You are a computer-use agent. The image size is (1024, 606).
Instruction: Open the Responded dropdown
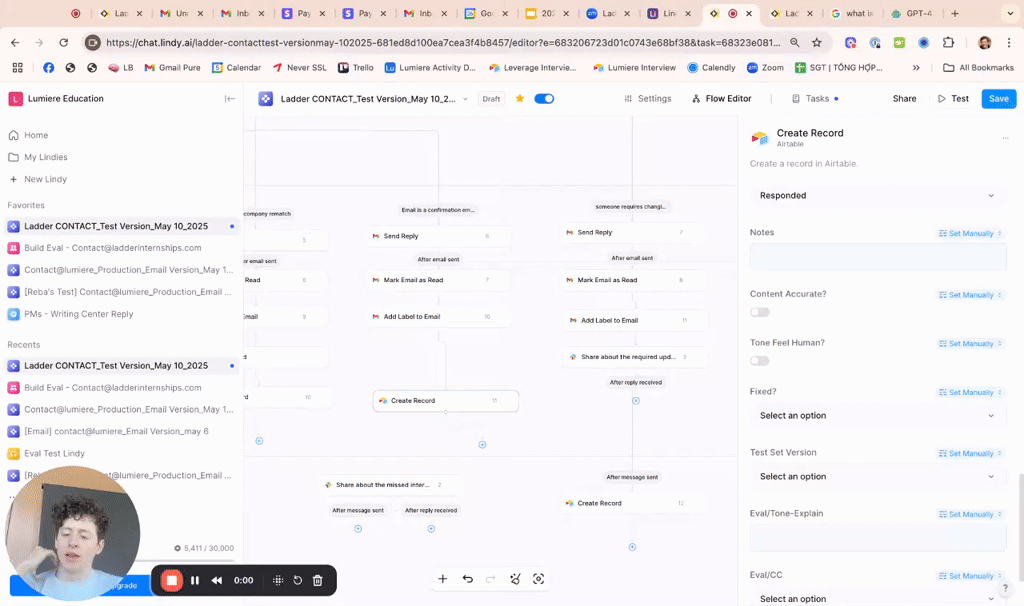click(x=877, y=195)
